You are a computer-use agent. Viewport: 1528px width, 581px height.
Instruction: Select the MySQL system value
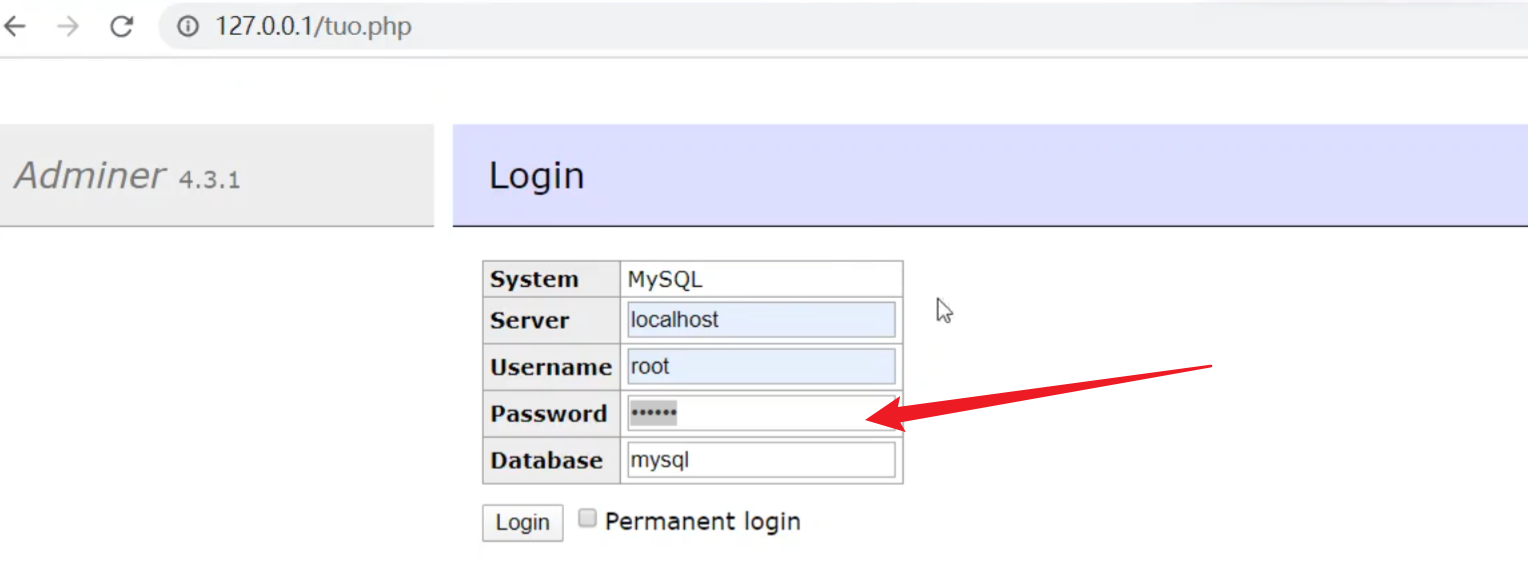[x=665, y=280]
